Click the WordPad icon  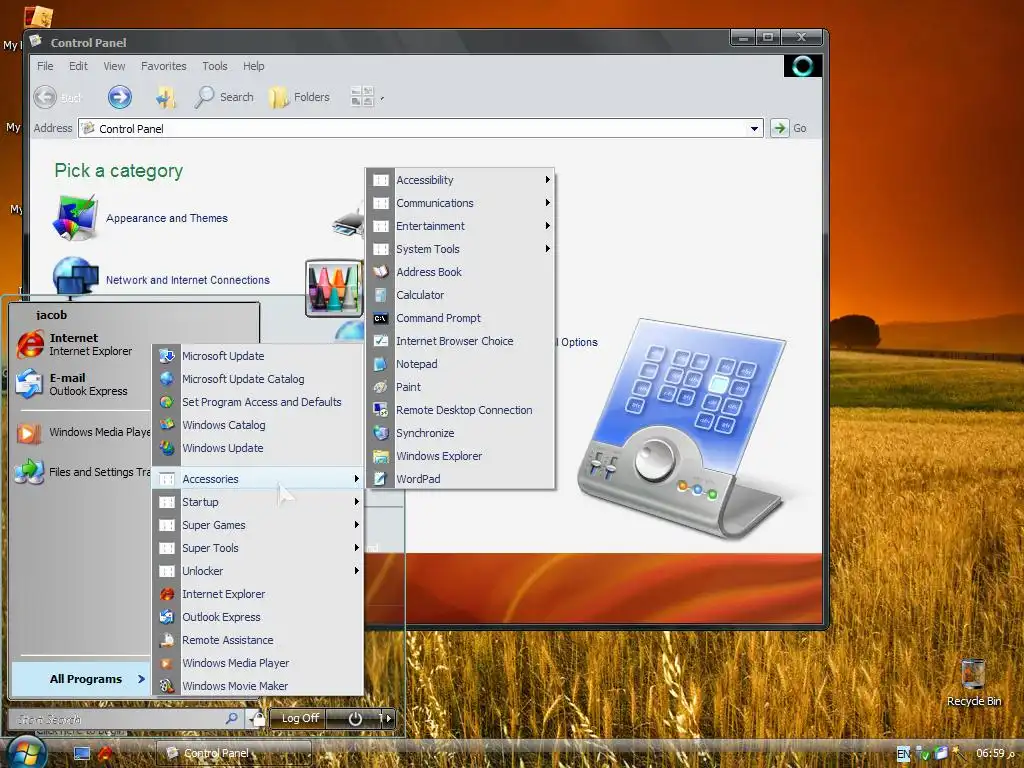(x=381, y=479)
